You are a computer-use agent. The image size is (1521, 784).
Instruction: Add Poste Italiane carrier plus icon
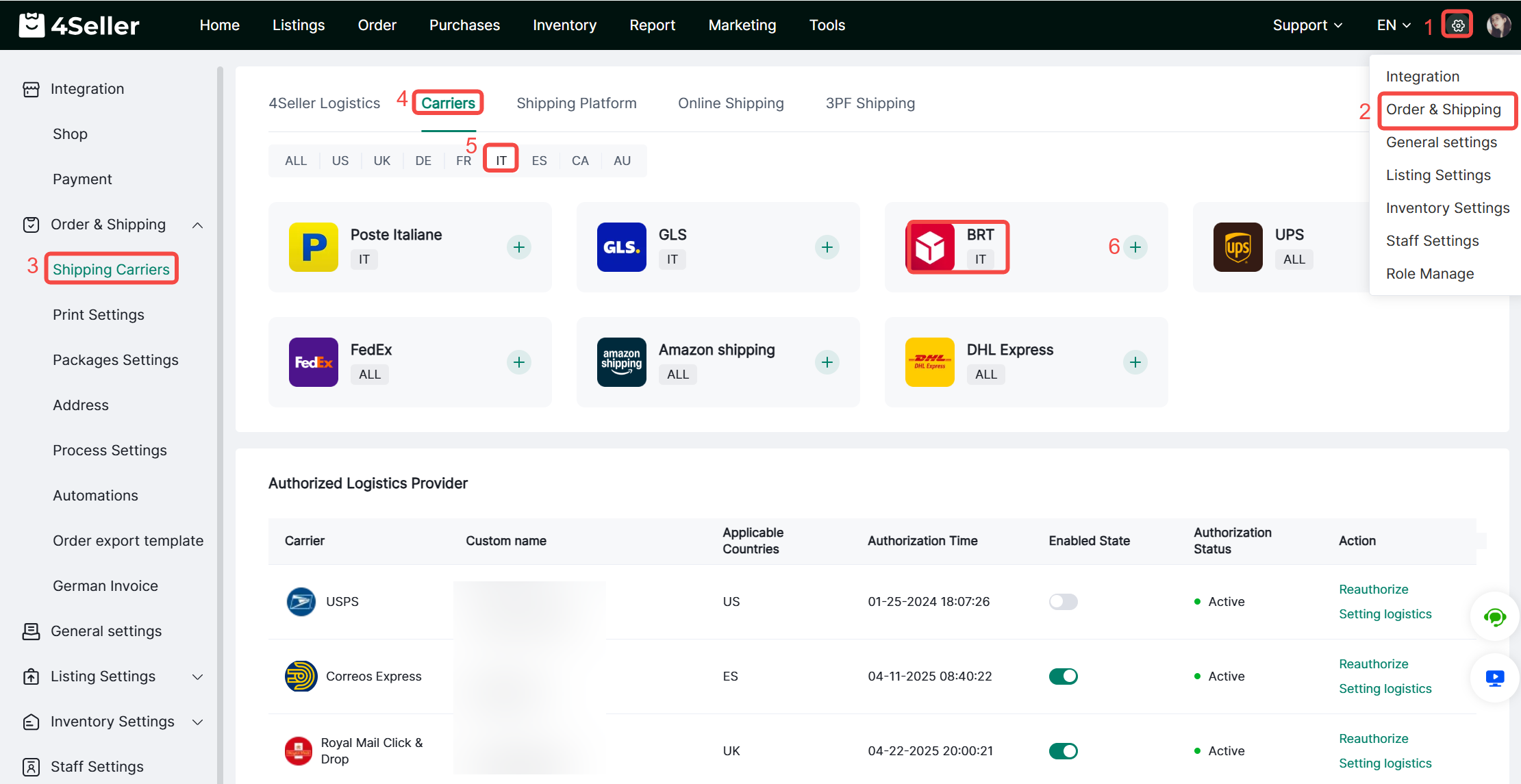pos(519,247)
